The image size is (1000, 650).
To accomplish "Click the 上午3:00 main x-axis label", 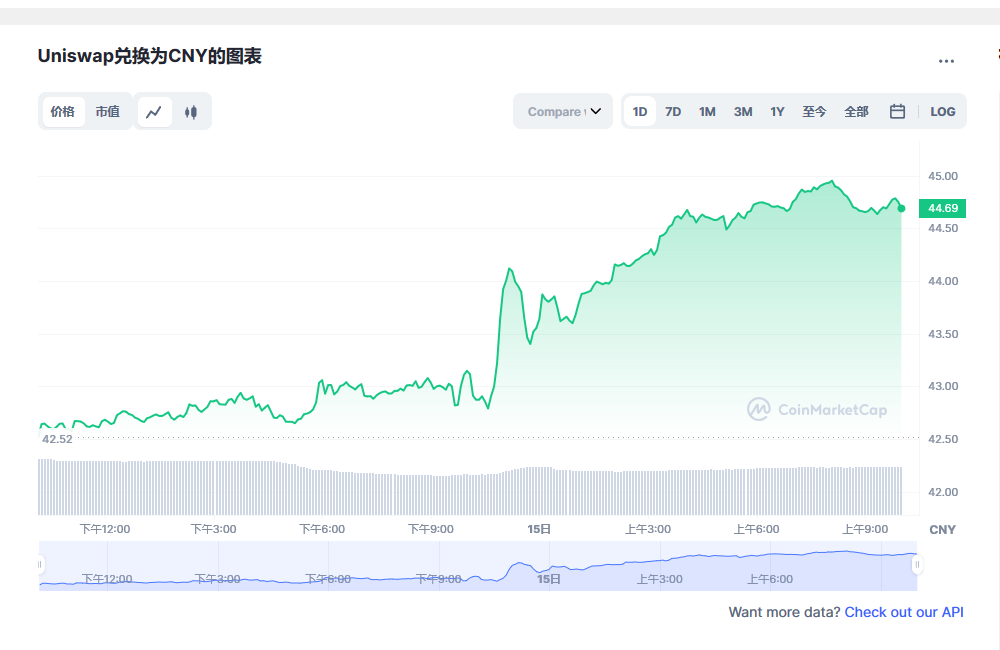I will [x=648, y=529].
